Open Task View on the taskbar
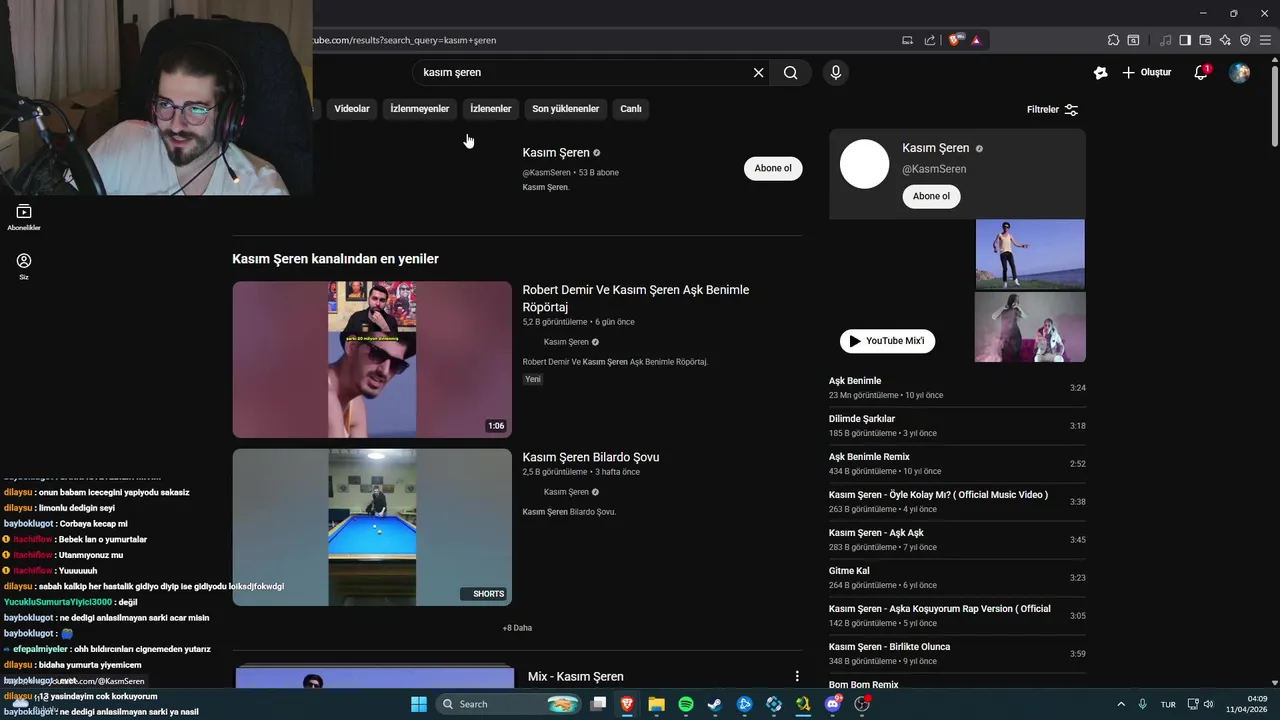 pos(598,704)
